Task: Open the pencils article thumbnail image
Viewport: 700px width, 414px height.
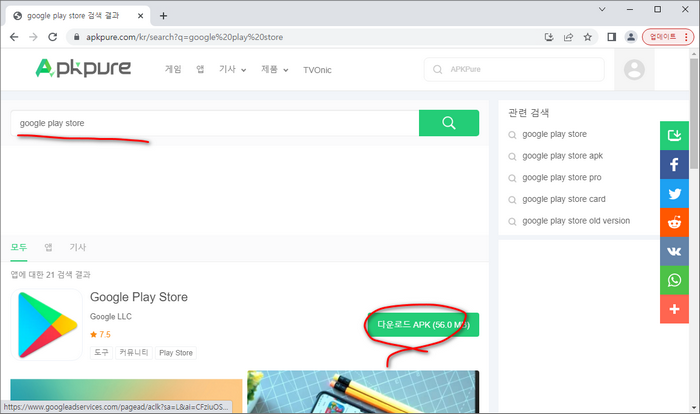Action: (363, 391)
